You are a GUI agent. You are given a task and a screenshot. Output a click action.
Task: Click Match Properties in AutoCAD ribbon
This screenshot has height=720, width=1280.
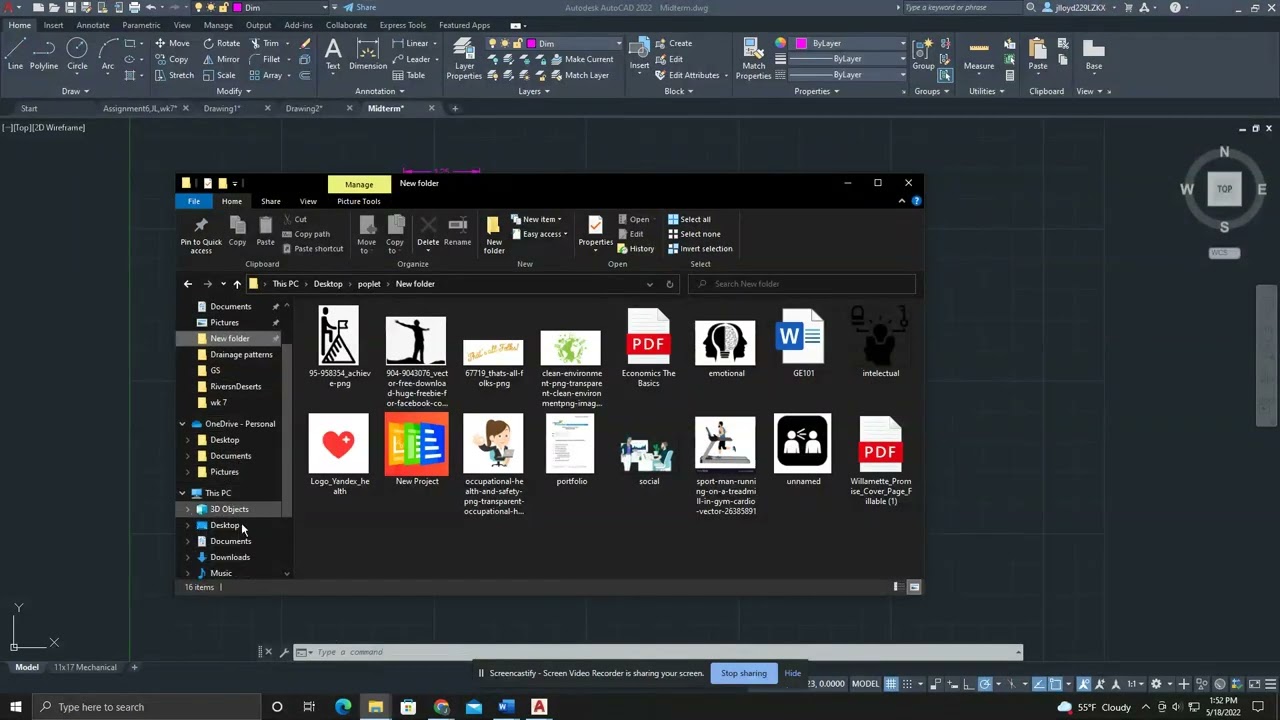[753, 58]
